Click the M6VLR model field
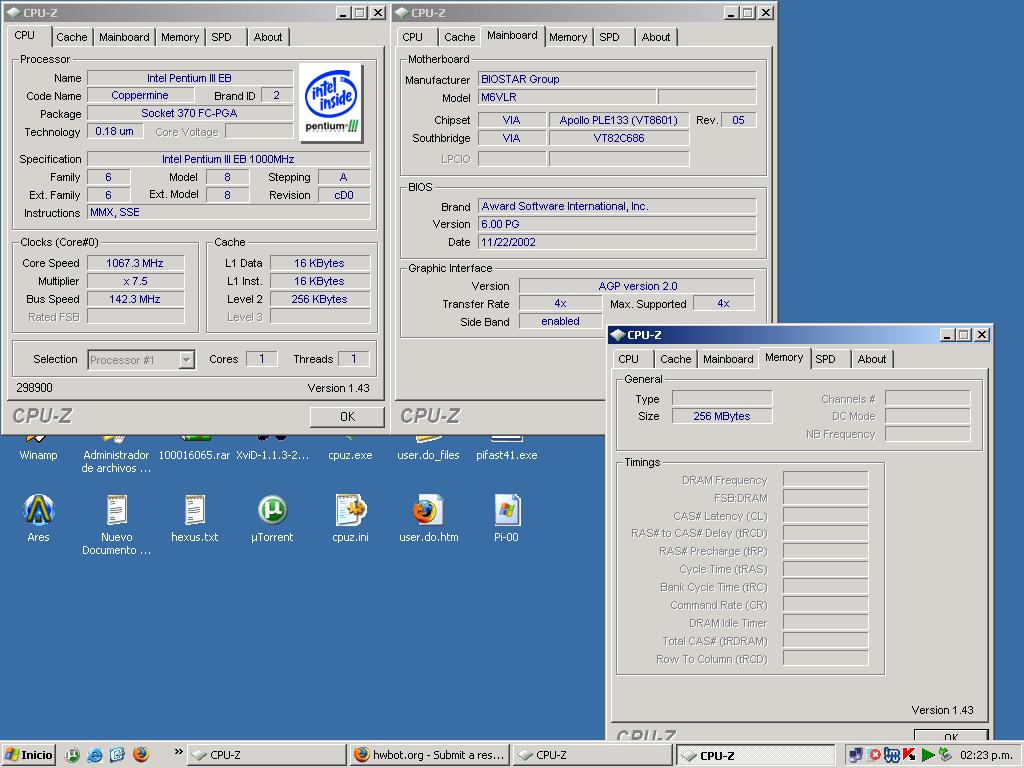This screenshot has width=1024, height=768. click(x=567, y=97)
